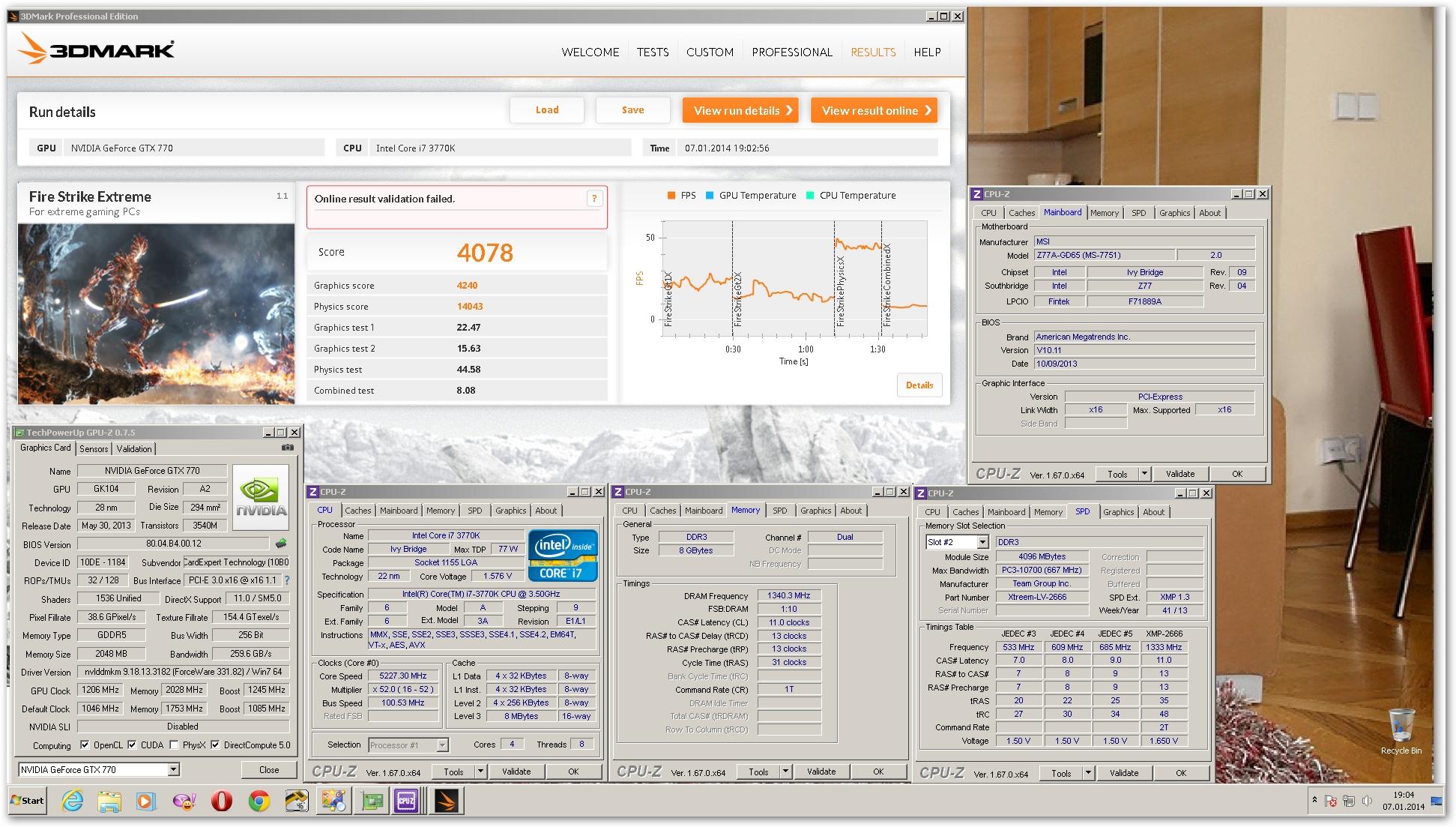Click GPU-Z camera screenshot icon
1456x827 pixels.
click(x=287, y=448)
